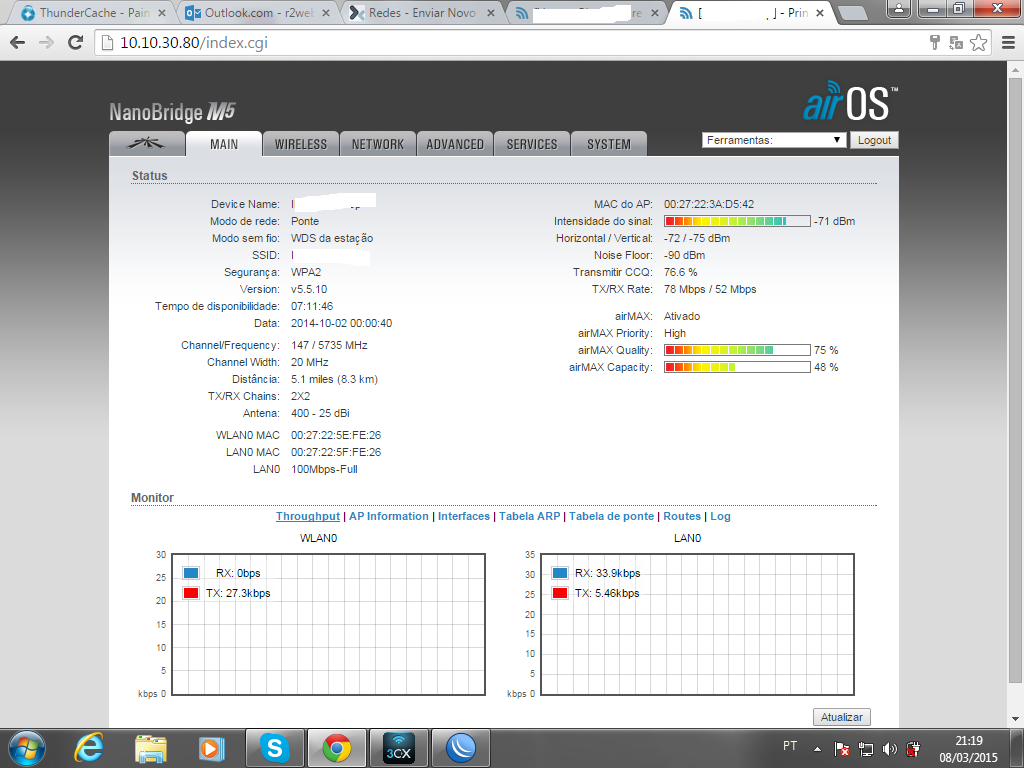The image size is (1024, 768).
Task: Expand the Ferramentas dropdown
Action: point(774,140)
